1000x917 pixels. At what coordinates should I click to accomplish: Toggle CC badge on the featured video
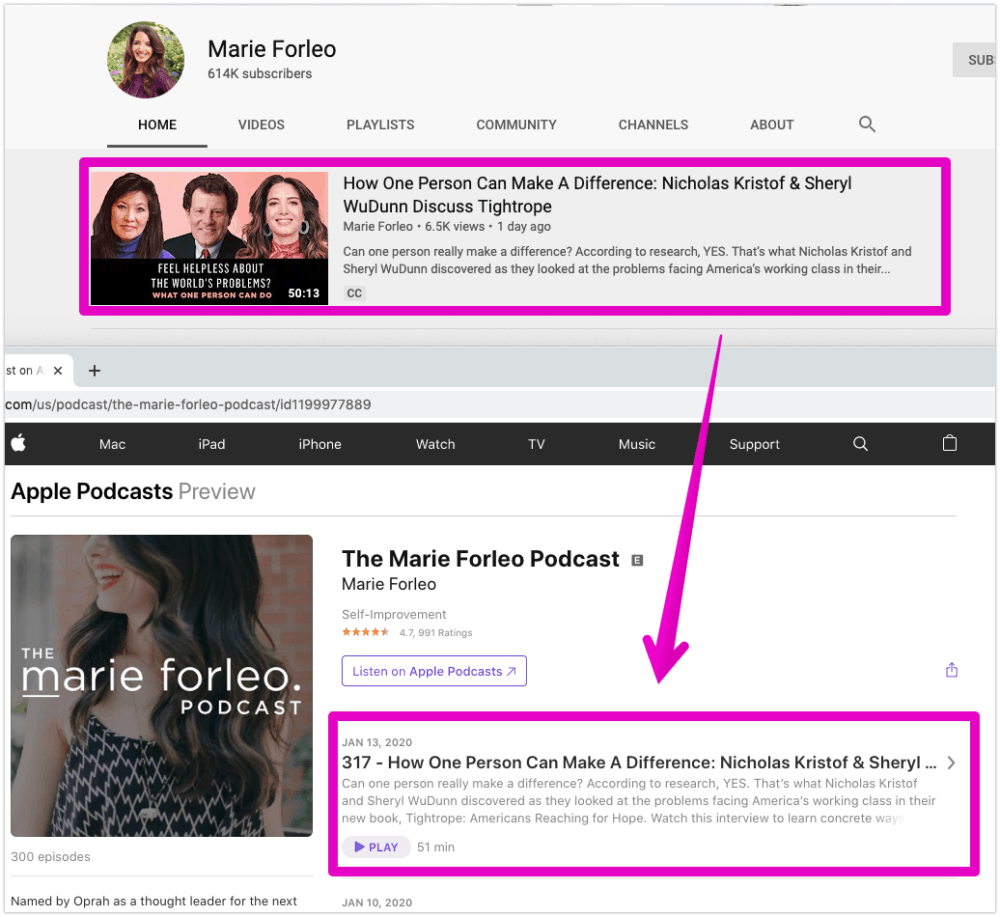click(x=354, y=293)
